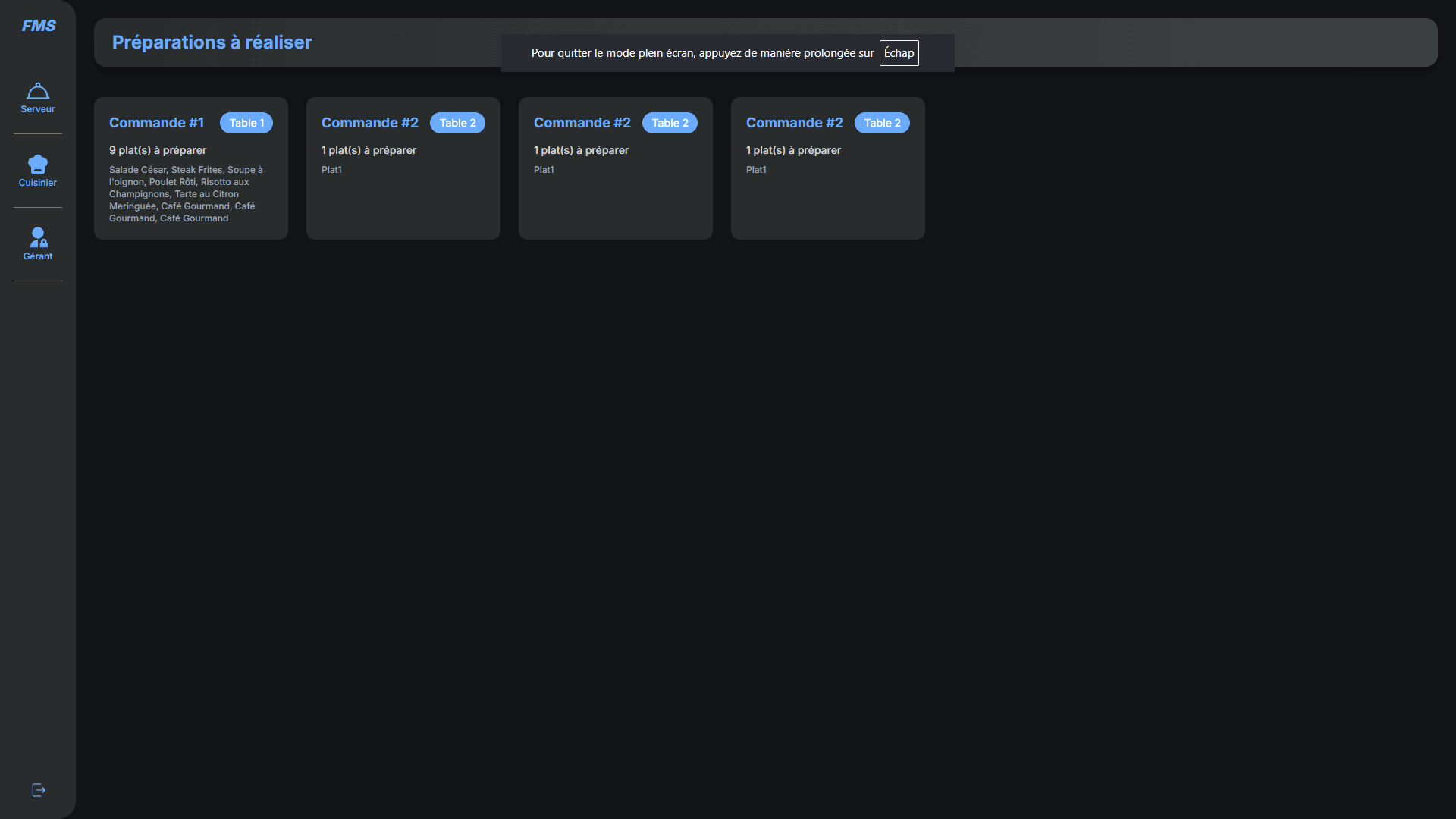Viewport: 1456px width, 819px height.
Task: Click the Échap key hint
Action: [899, 53]
